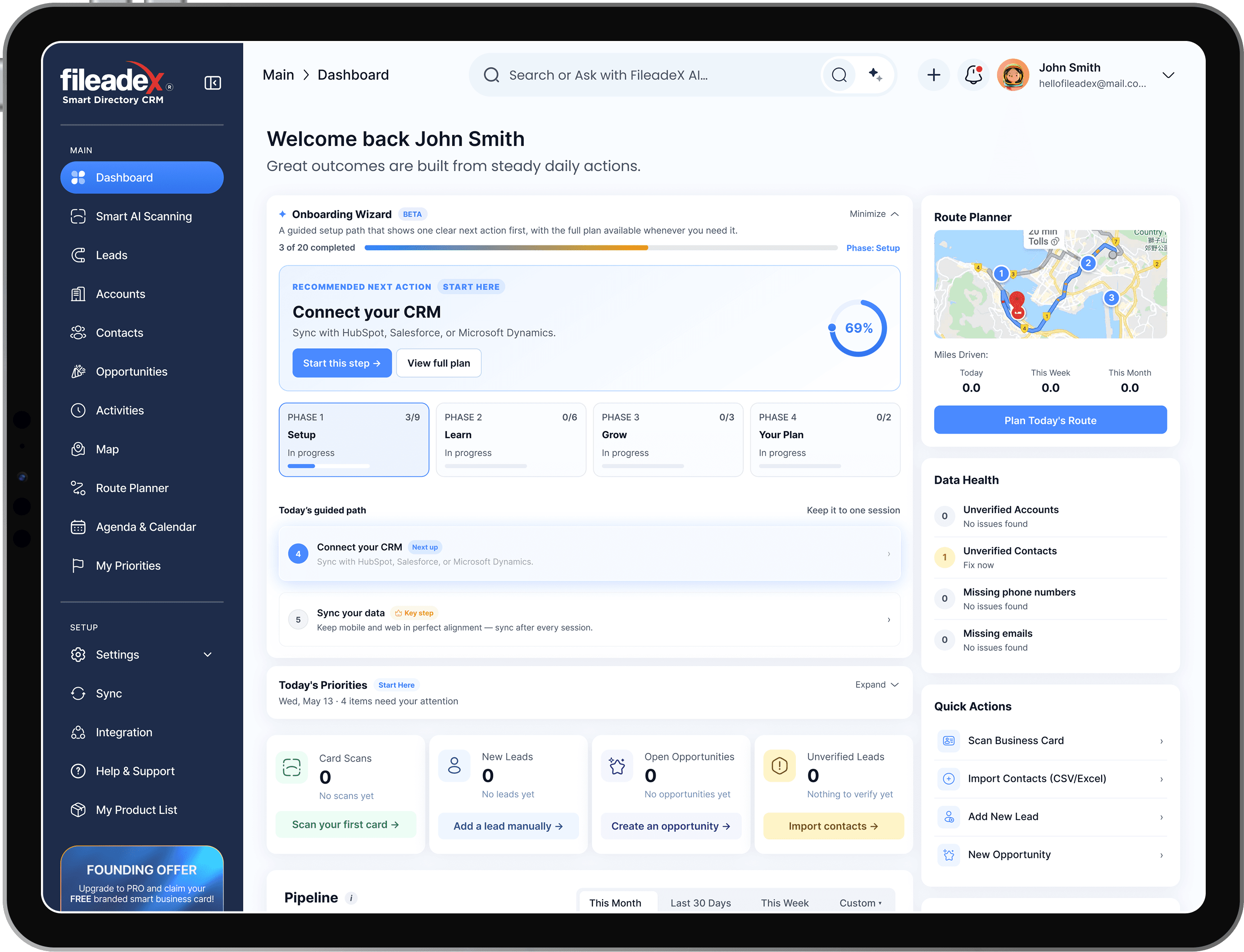Click the step 4 number badge in guided path
Viewport: 1244px width, 952px height.
(x=298, y=553)
